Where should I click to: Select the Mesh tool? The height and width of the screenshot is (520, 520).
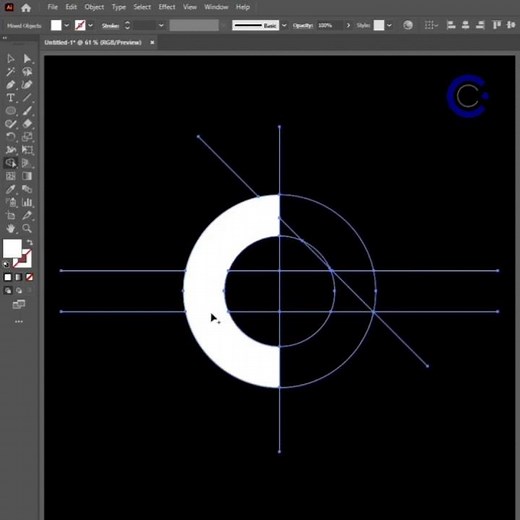pyautogui.click(x=11, y=176)
